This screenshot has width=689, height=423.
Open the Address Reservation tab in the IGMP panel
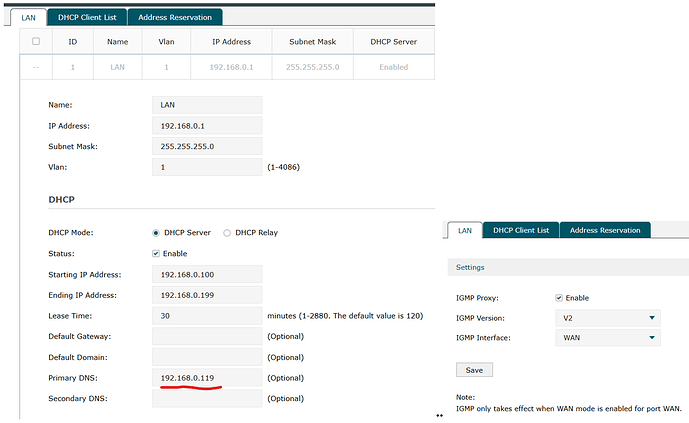(605, 230)
